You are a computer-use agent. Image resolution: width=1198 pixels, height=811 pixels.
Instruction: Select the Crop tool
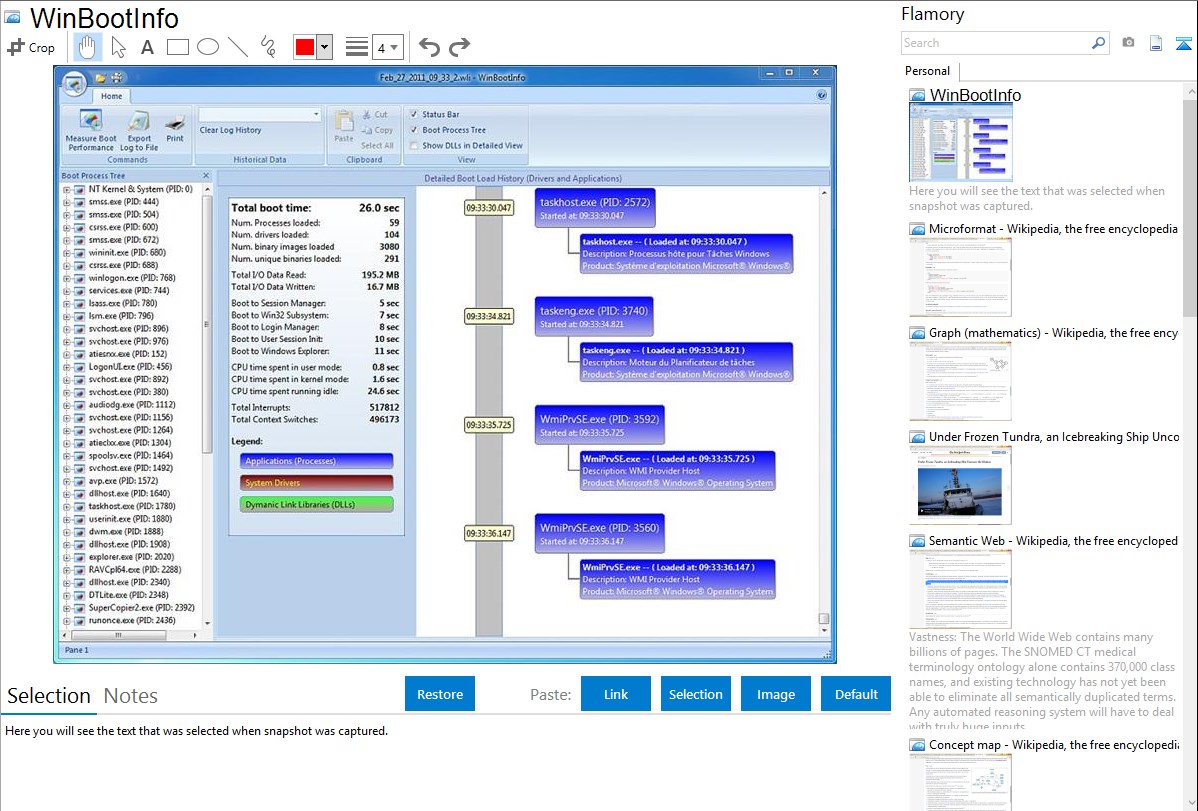click(31, 47)
